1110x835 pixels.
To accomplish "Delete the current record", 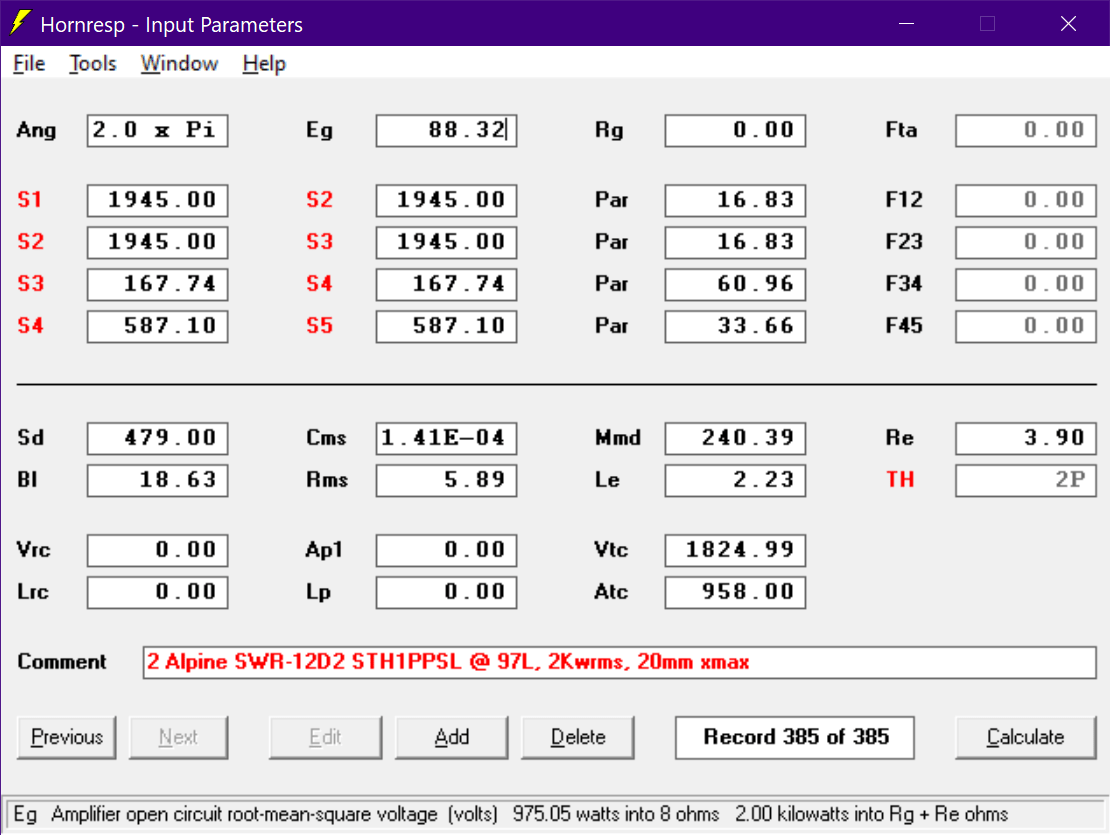I will coord(578,737).
